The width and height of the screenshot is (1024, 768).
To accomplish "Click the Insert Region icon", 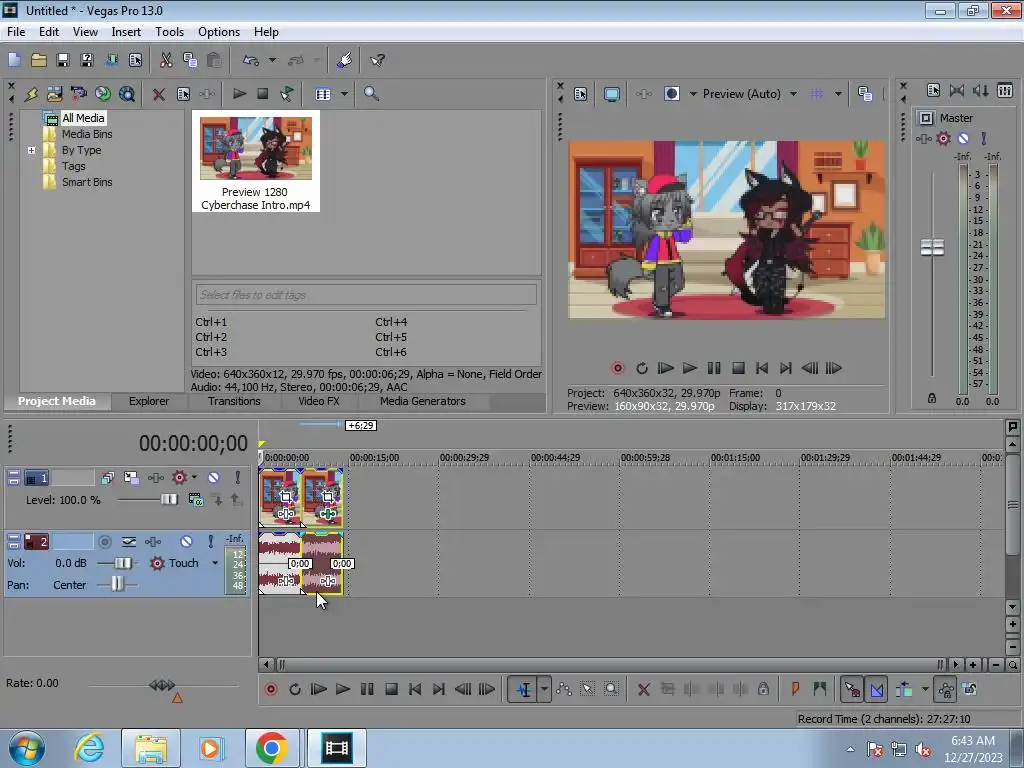I will point(820,689).
